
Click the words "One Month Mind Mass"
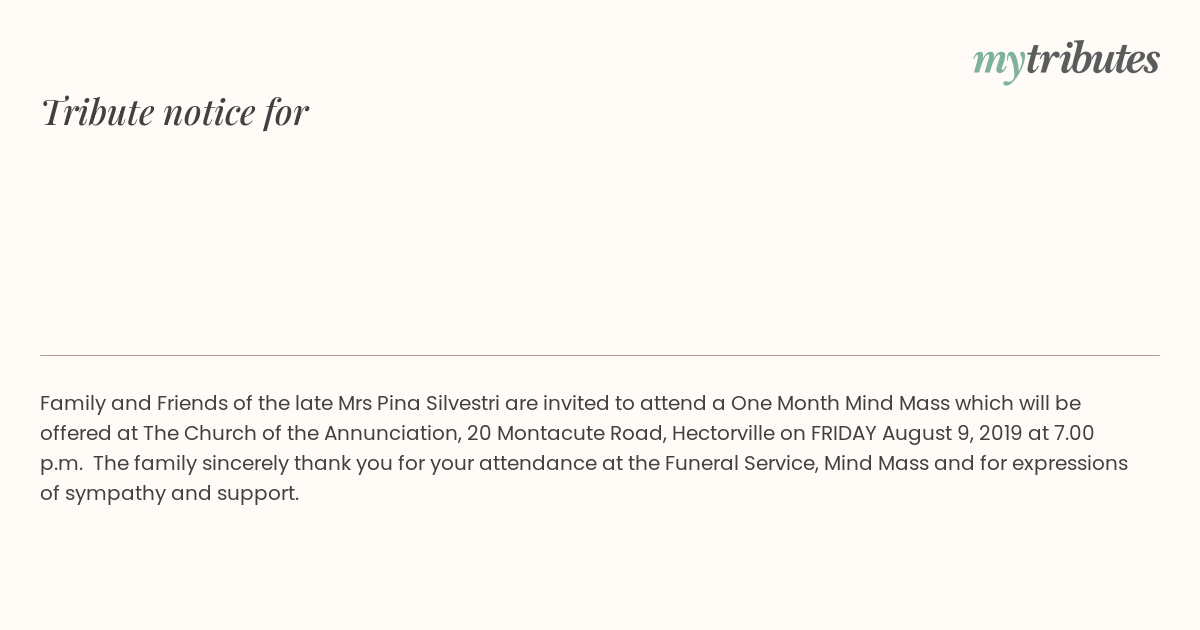841,403
